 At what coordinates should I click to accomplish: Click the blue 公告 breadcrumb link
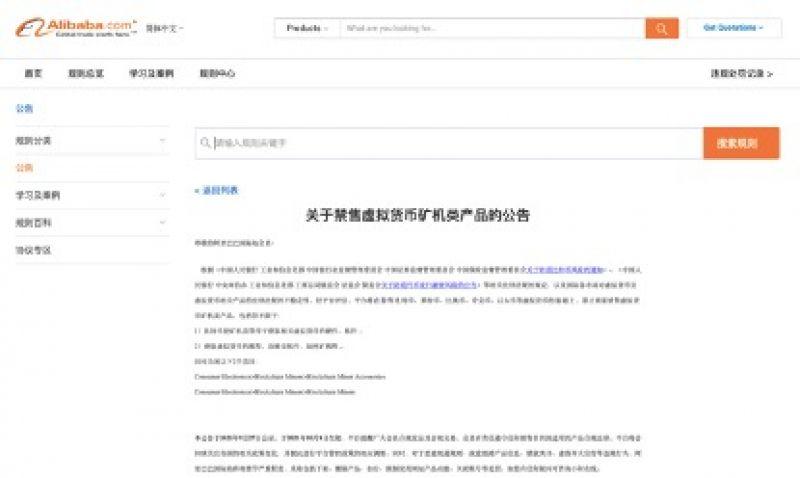coord(24,108)
